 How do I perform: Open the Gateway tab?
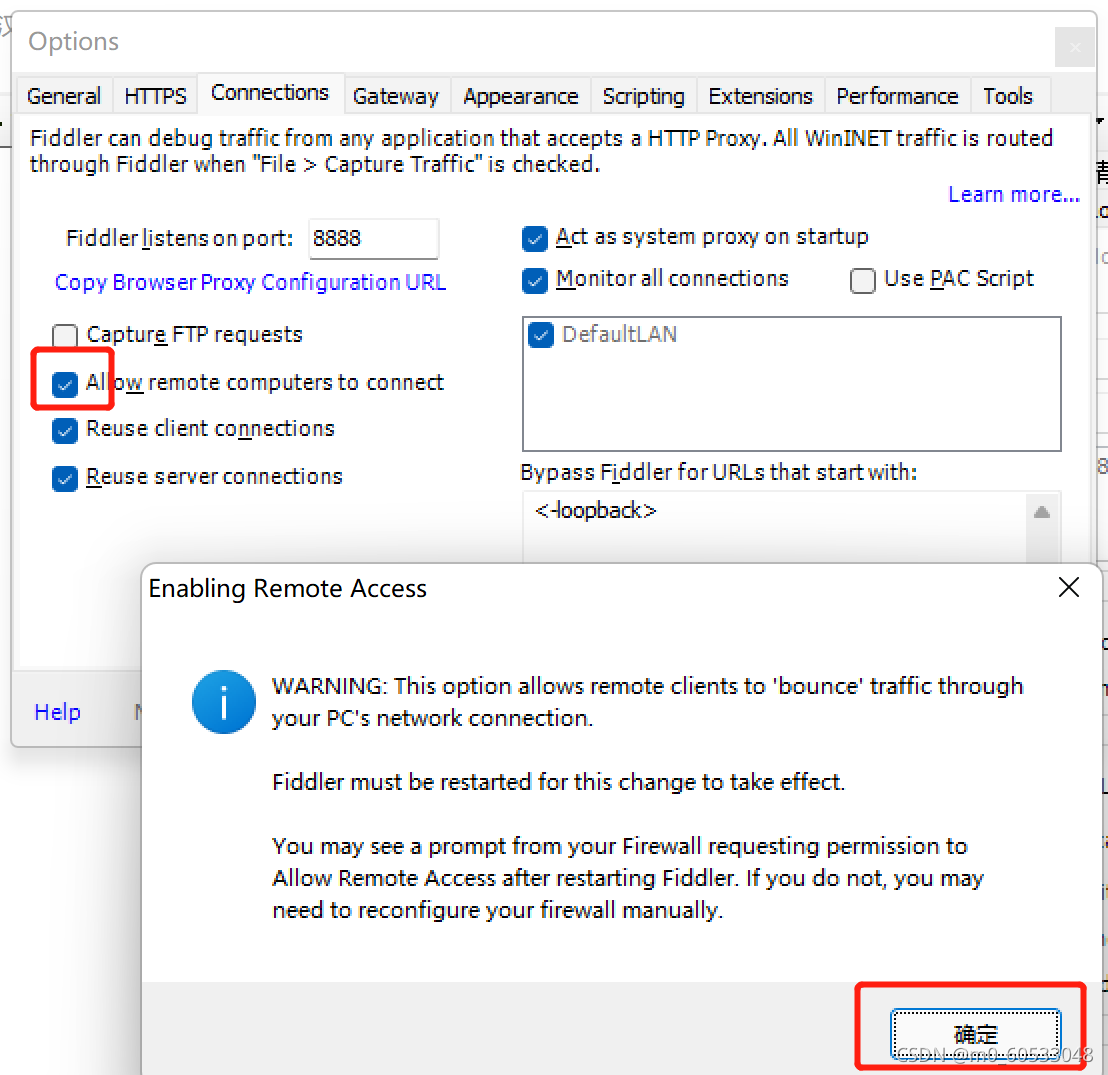[396, 95]
